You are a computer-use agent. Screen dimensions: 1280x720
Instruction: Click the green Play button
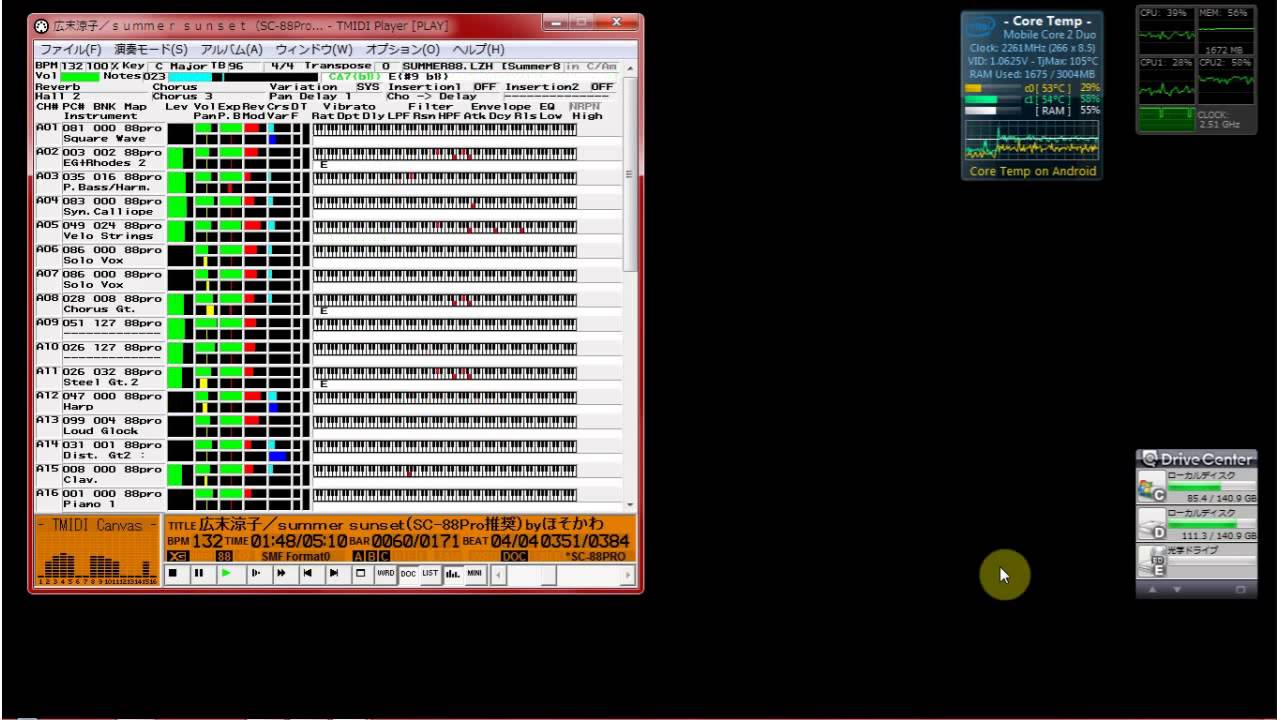[226, 574]
